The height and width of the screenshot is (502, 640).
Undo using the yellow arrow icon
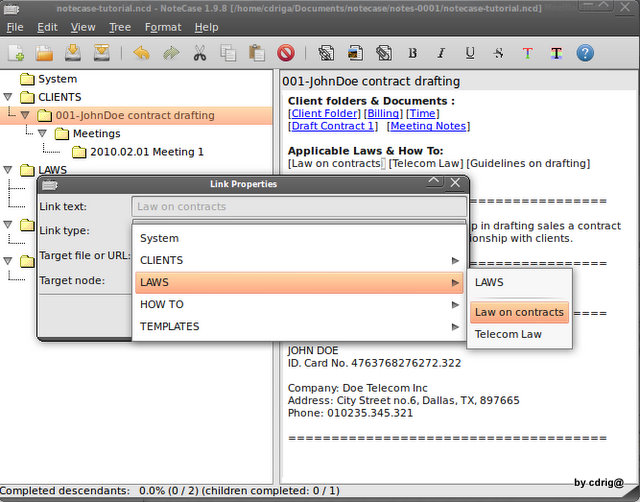pyautogui.click(x=141, y=53)
